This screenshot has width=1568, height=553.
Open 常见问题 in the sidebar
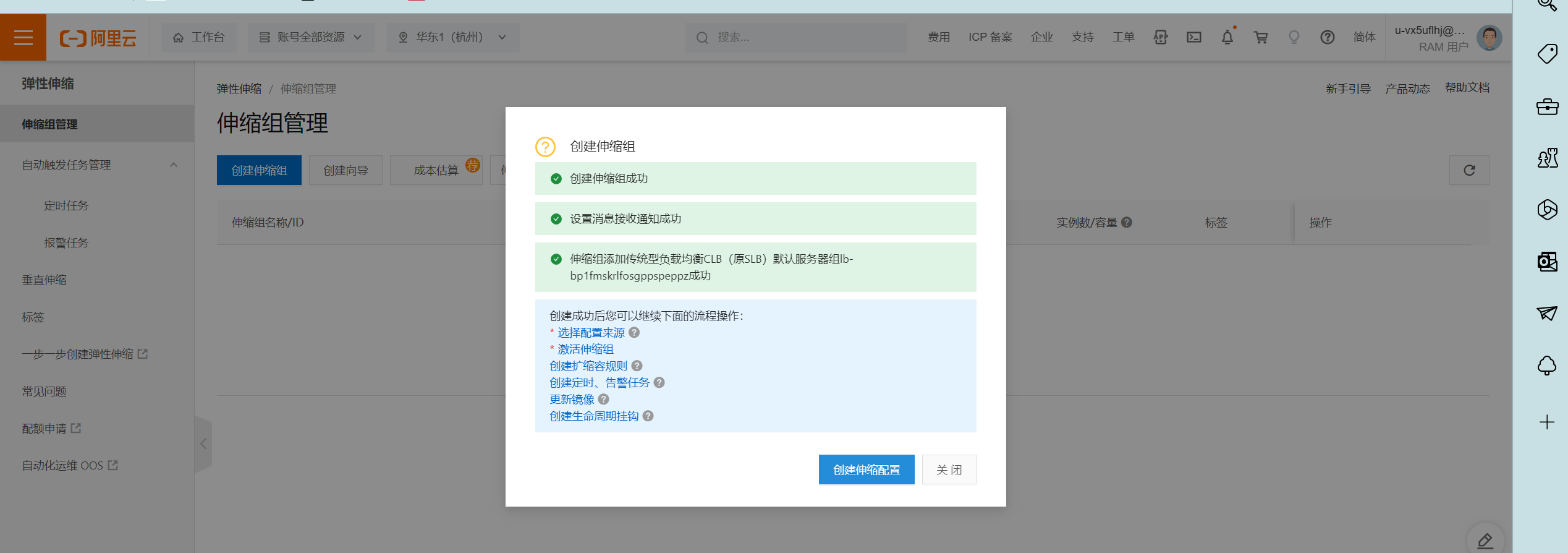[44, 391]
